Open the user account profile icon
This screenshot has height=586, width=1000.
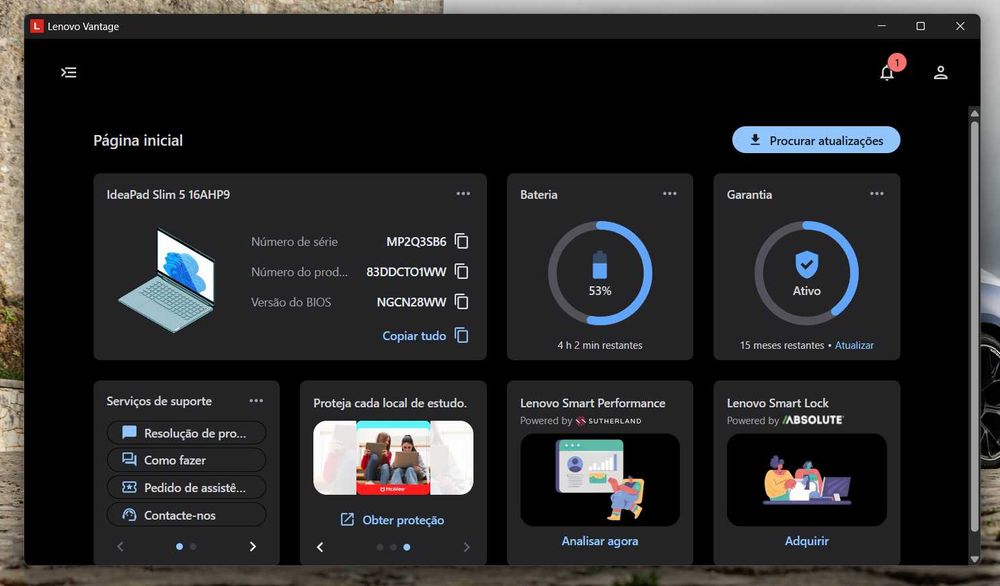point(941,72)
